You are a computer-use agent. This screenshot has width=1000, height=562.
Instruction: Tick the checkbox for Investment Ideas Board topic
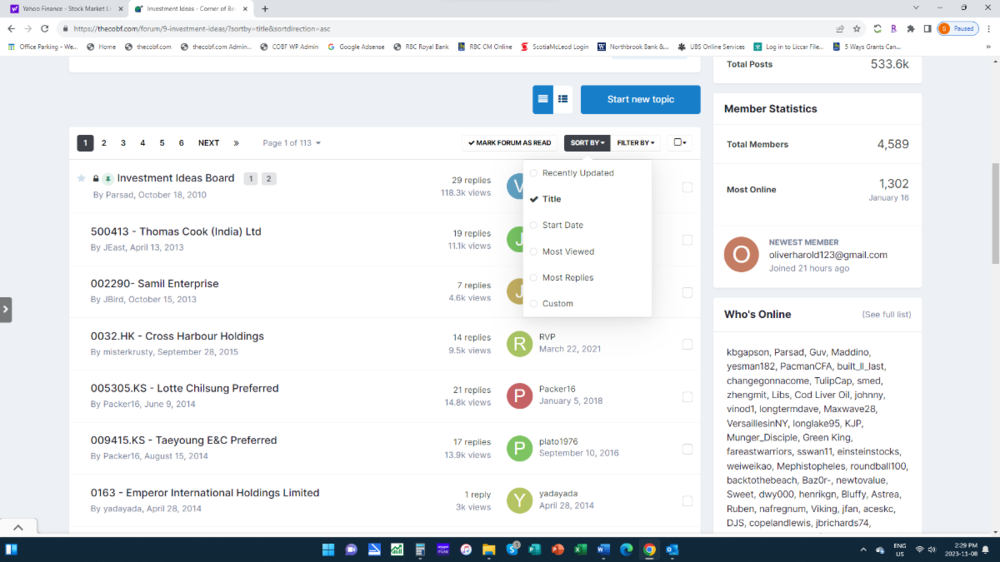(x=687, y=188)
